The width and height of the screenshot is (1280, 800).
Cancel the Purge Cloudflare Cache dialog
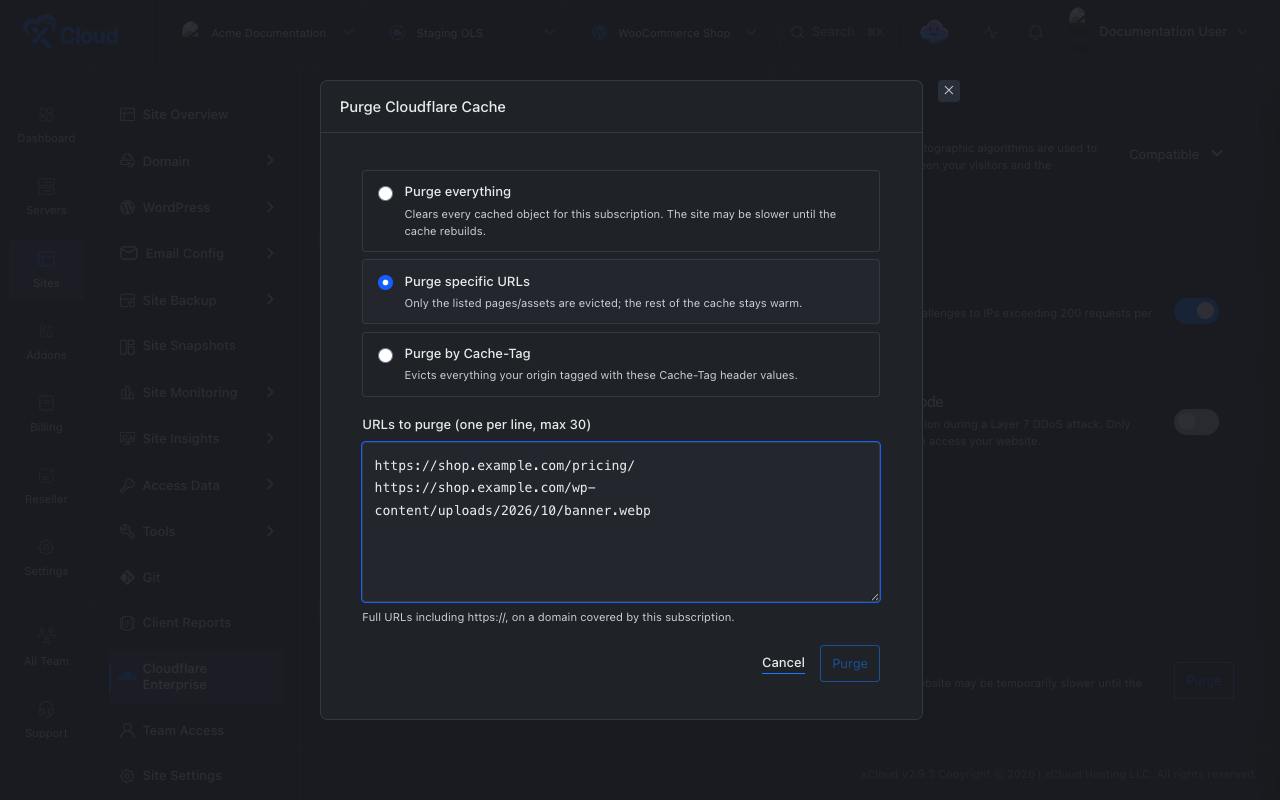click(783, 663)
